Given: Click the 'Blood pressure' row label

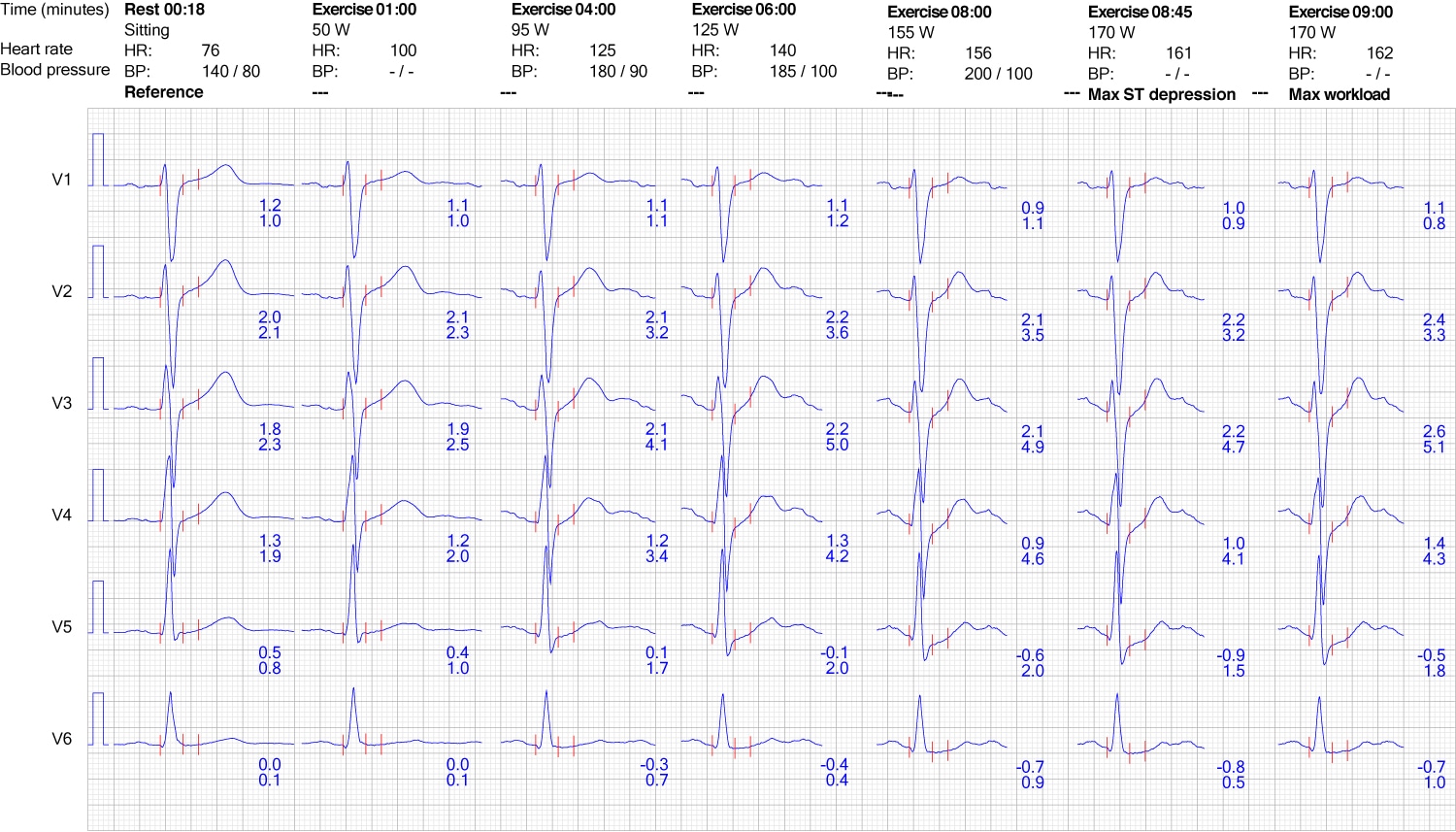Looking at the screenshot, I should 54,70.
